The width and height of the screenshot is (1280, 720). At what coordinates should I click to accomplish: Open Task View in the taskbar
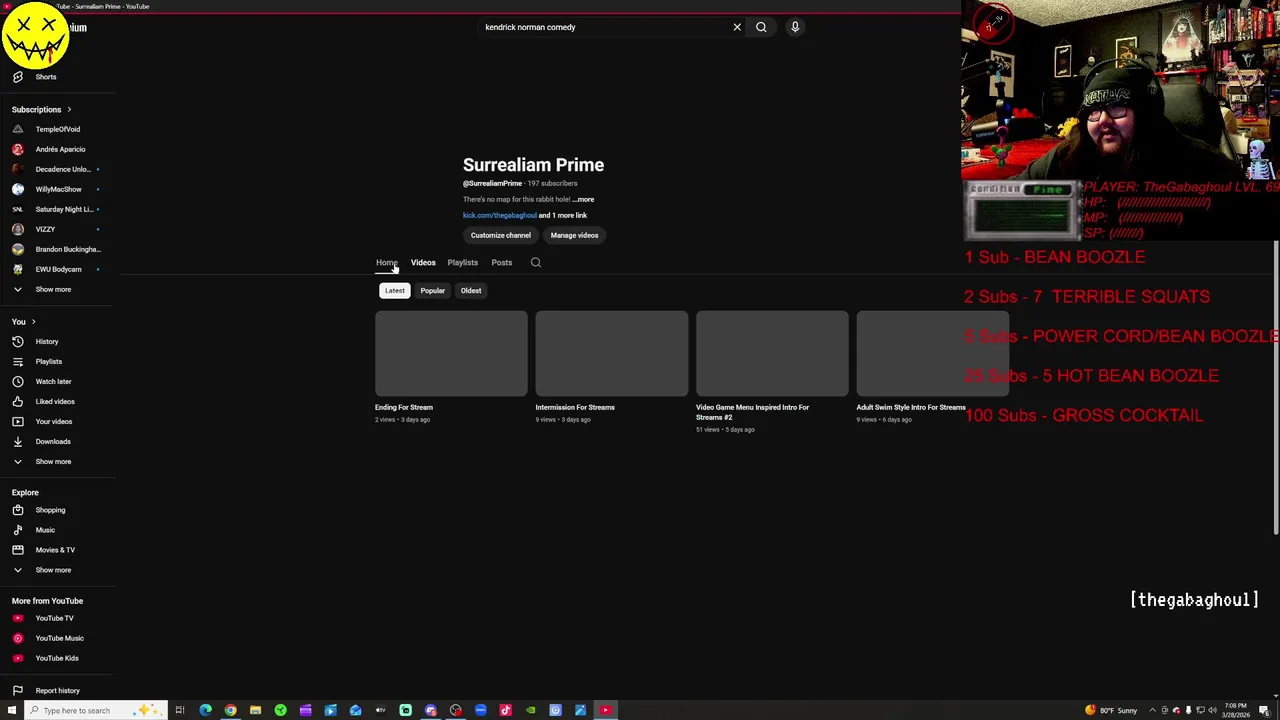tap(180, 710)
